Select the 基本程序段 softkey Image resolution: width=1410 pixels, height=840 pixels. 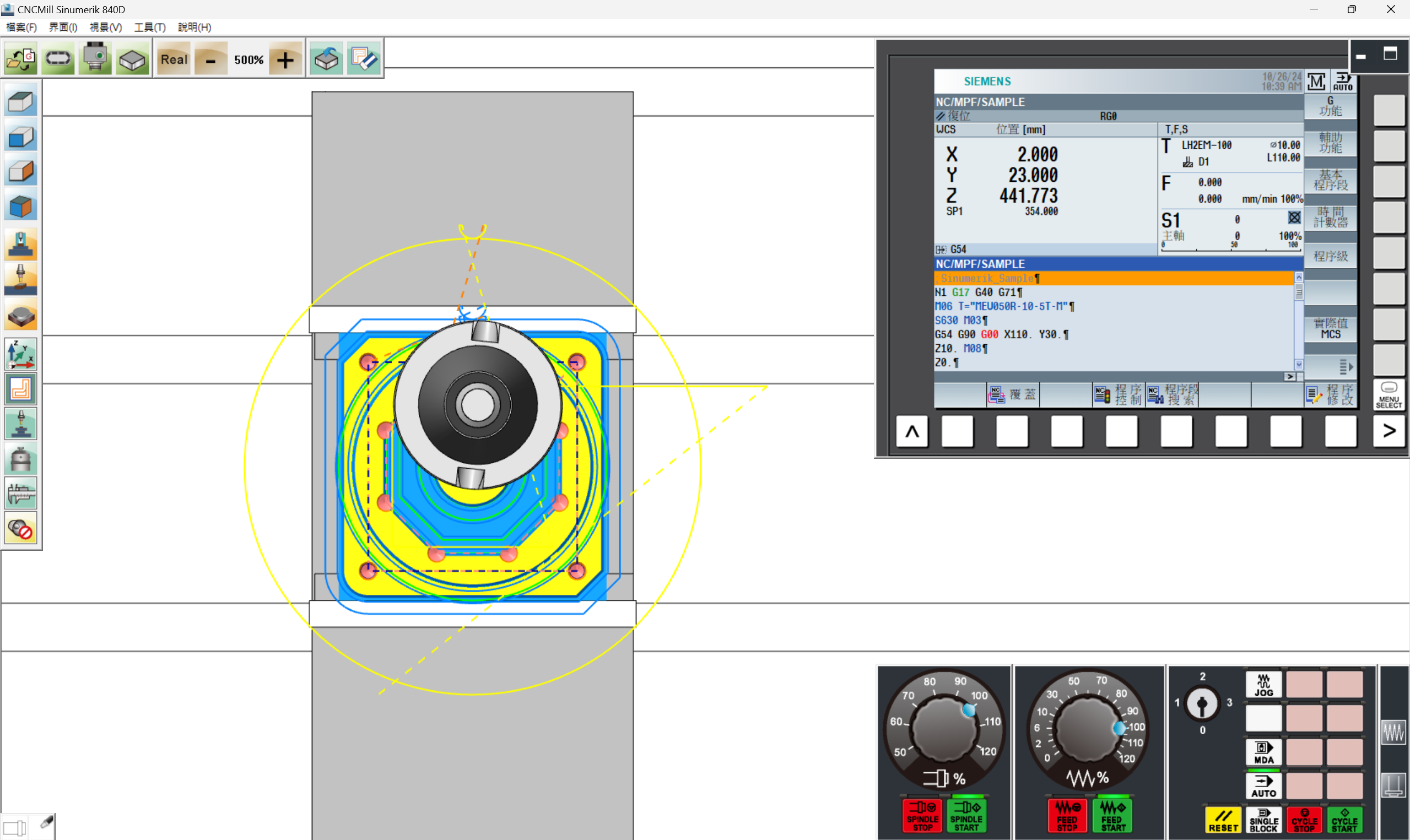(x=1330, y=180)
